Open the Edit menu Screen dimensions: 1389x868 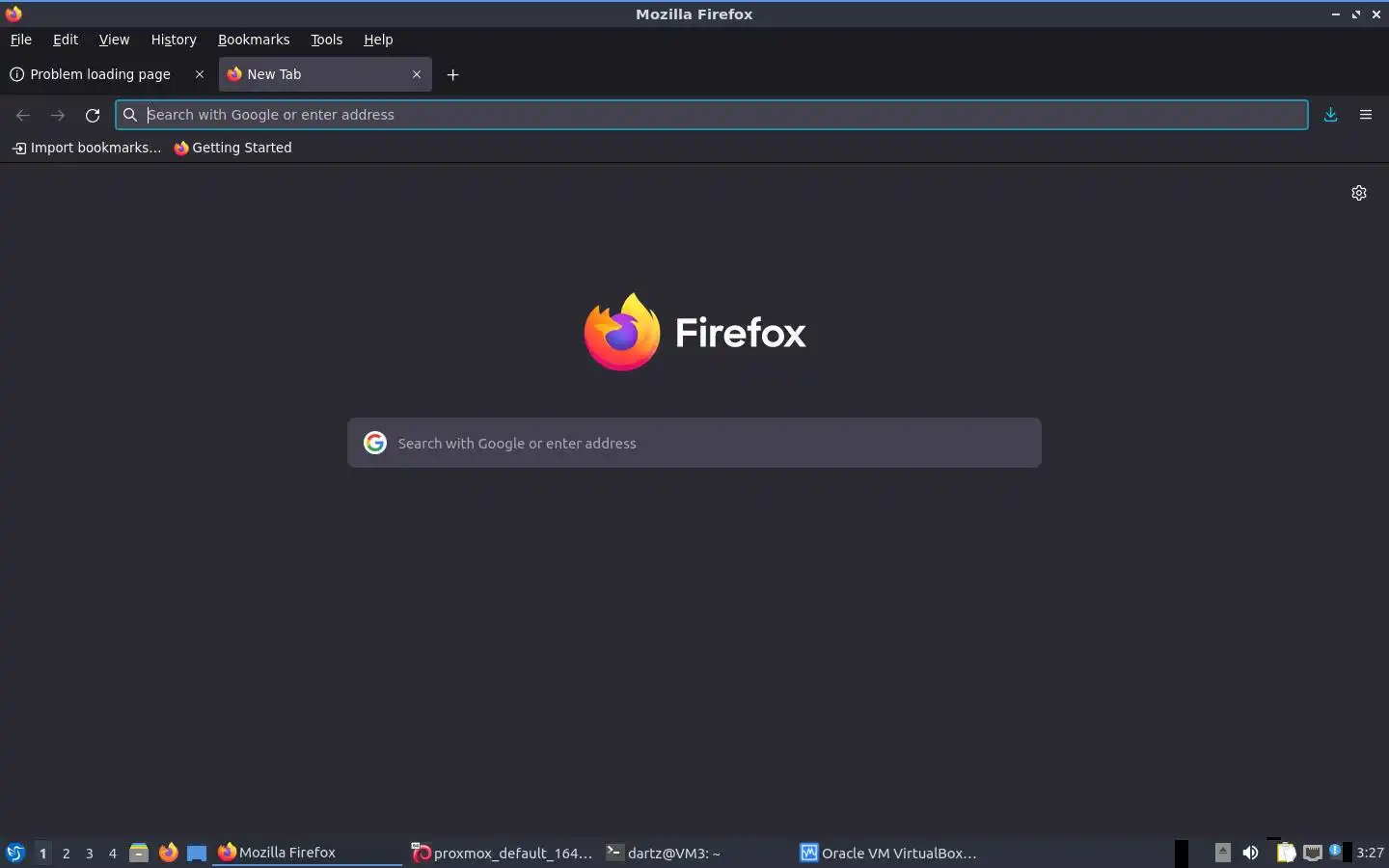[66, 40]
